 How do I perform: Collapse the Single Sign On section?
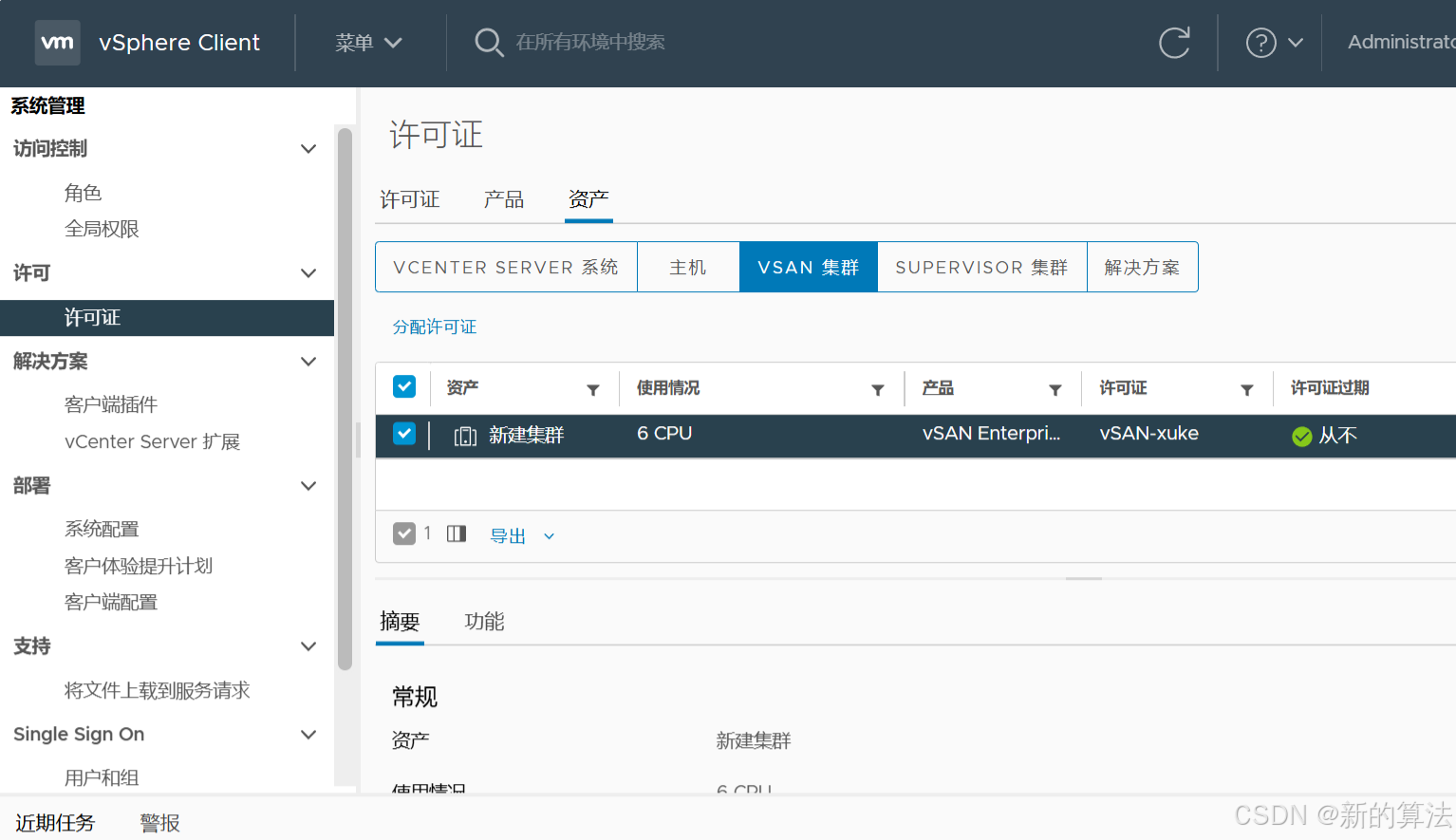click(x=308, y=735)
